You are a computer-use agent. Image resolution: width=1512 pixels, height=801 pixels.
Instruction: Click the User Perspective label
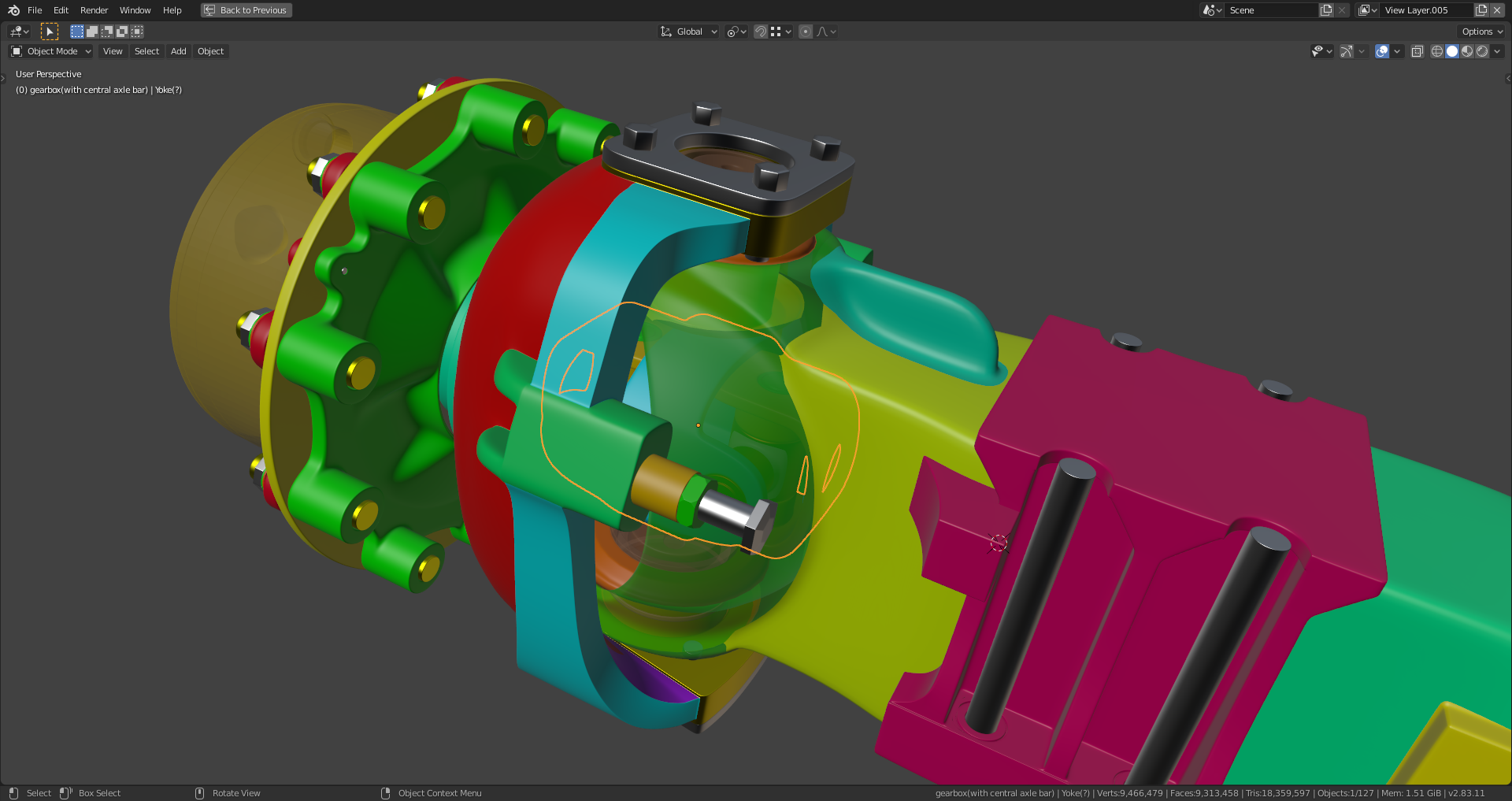click(x=48, y=74)
